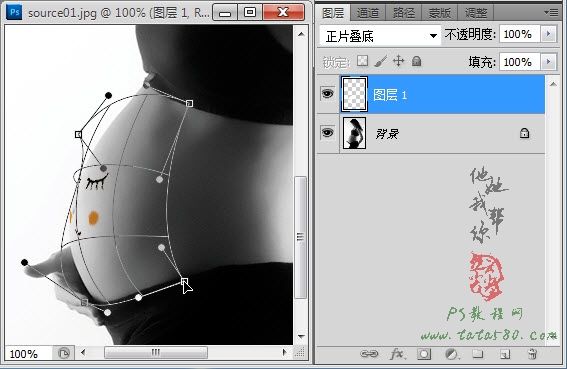Screen dimensions: 567x369
Task: Click the 填充 100% value field
Action: pyautogui.click(x=520, y=62)
